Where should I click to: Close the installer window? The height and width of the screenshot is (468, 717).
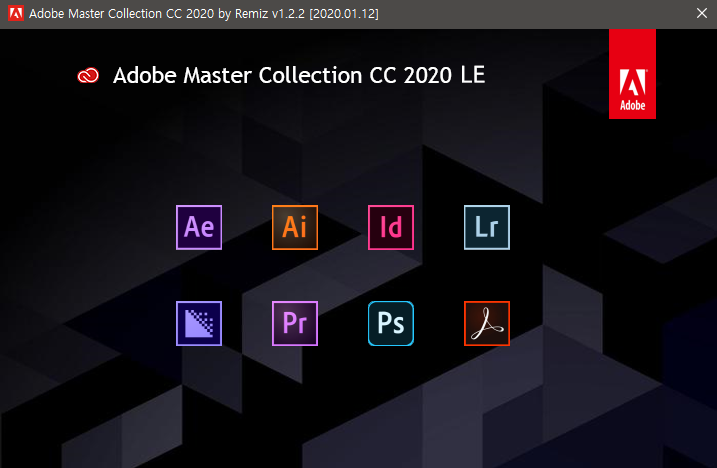(702, 13)
